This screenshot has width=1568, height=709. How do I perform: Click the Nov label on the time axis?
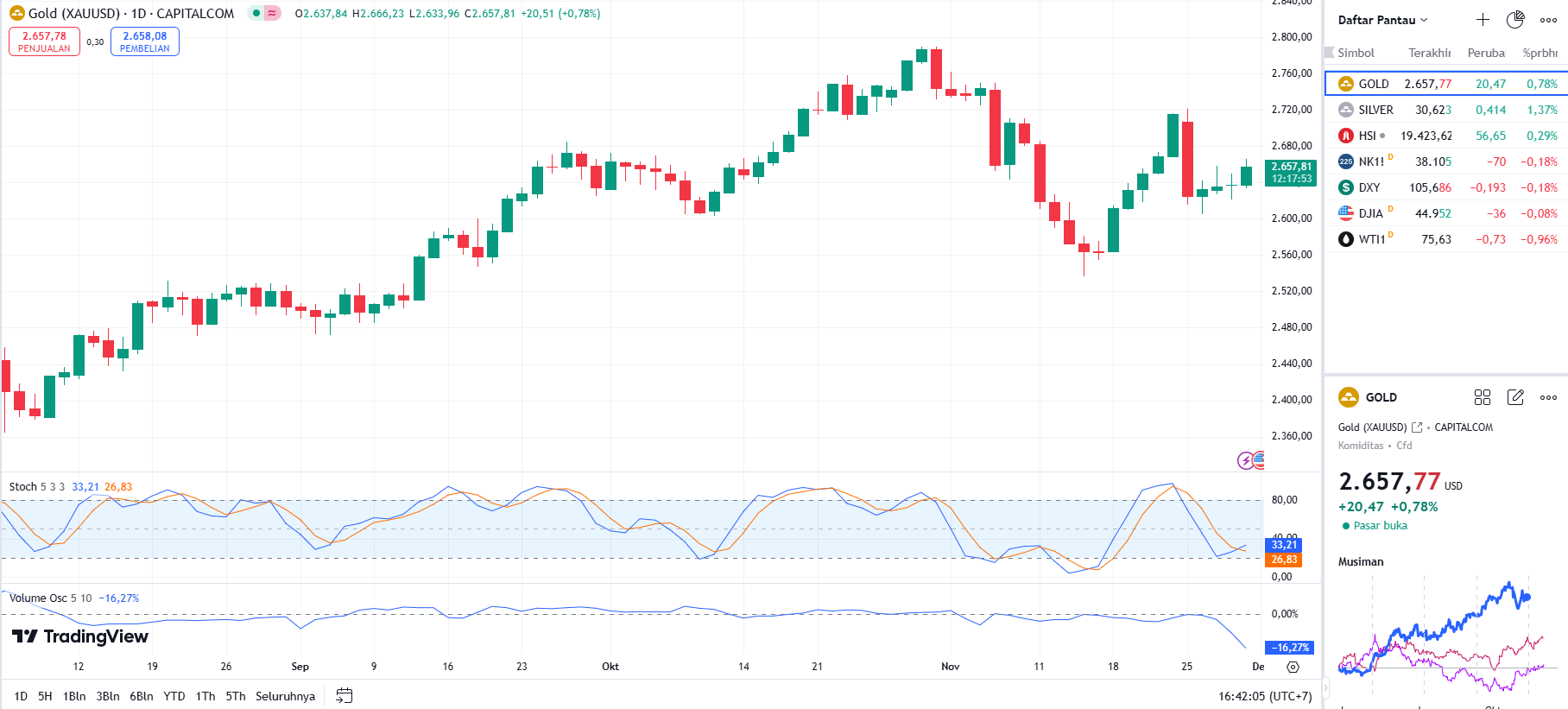tap(950, 667)
